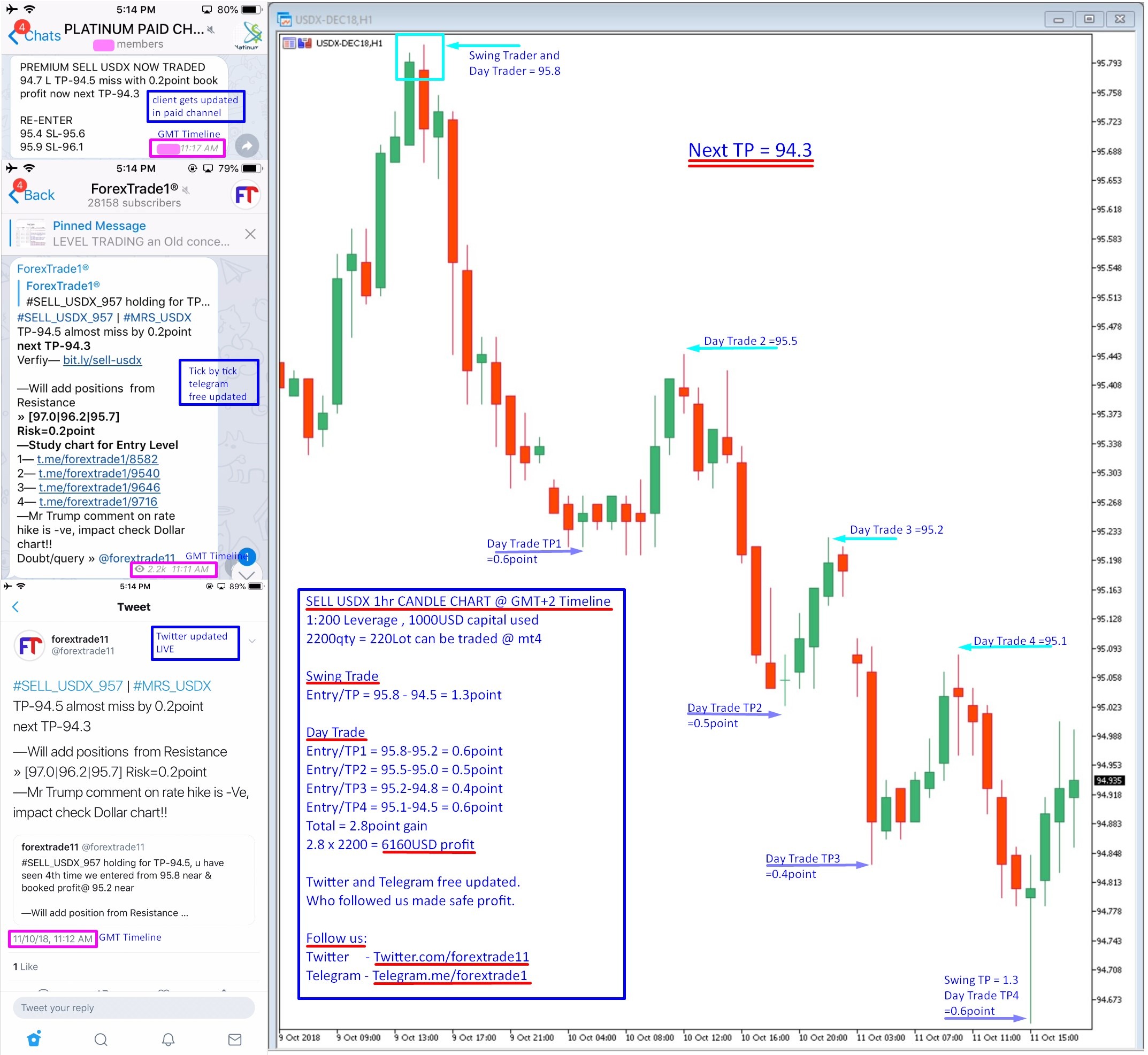Tap the tweet timestamp 11/10/18, 11:12 AM
The image size is (1148, 1055).
click(x=52, y=939)
